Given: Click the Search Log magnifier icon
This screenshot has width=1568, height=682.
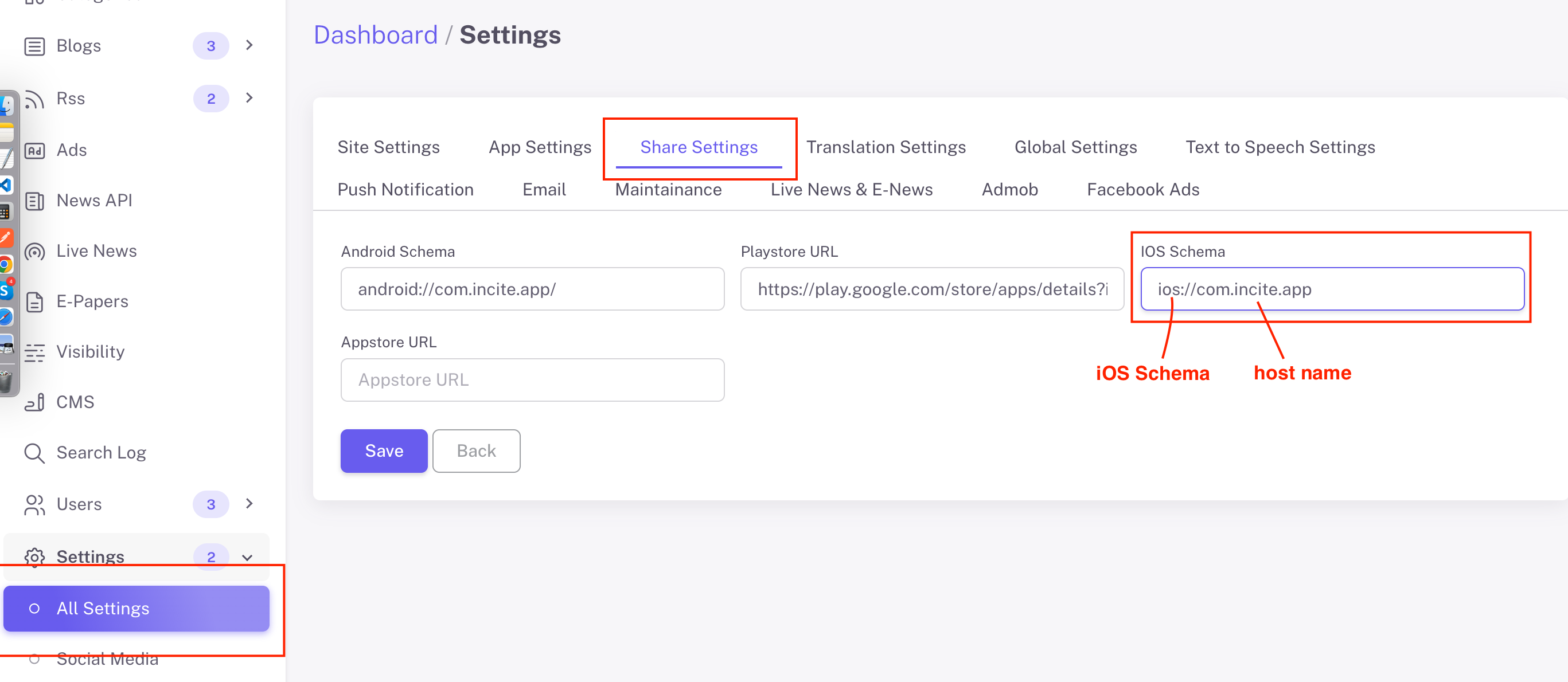Looking at the screenshot, I should [34, 453].
